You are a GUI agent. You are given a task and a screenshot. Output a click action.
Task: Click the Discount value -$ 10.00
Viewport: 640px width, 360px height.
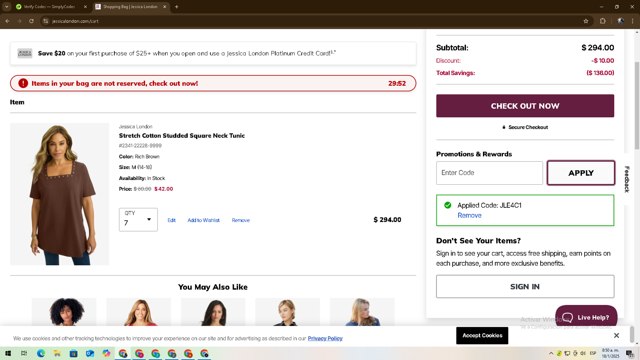[x=602, y=60]
